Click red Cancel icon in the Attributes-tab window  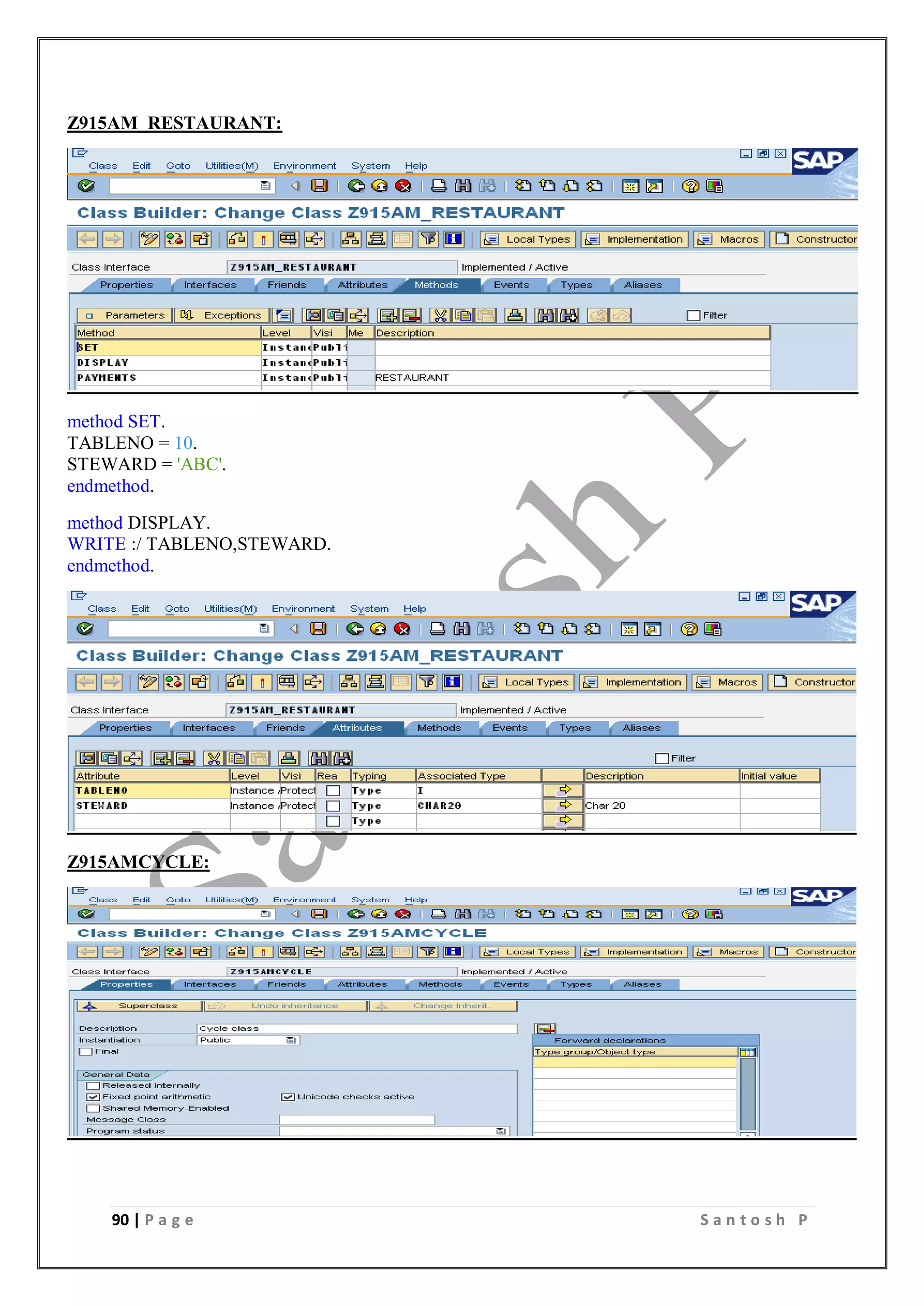pos(402,628)
